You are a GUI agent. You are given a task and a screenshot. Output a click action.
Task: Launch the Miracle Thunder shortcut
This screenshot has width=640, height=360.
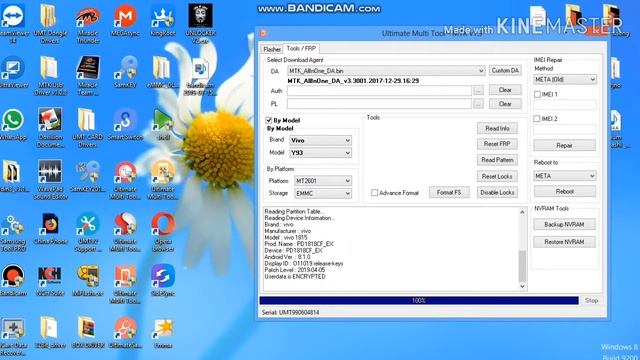[x=88, y=23]
